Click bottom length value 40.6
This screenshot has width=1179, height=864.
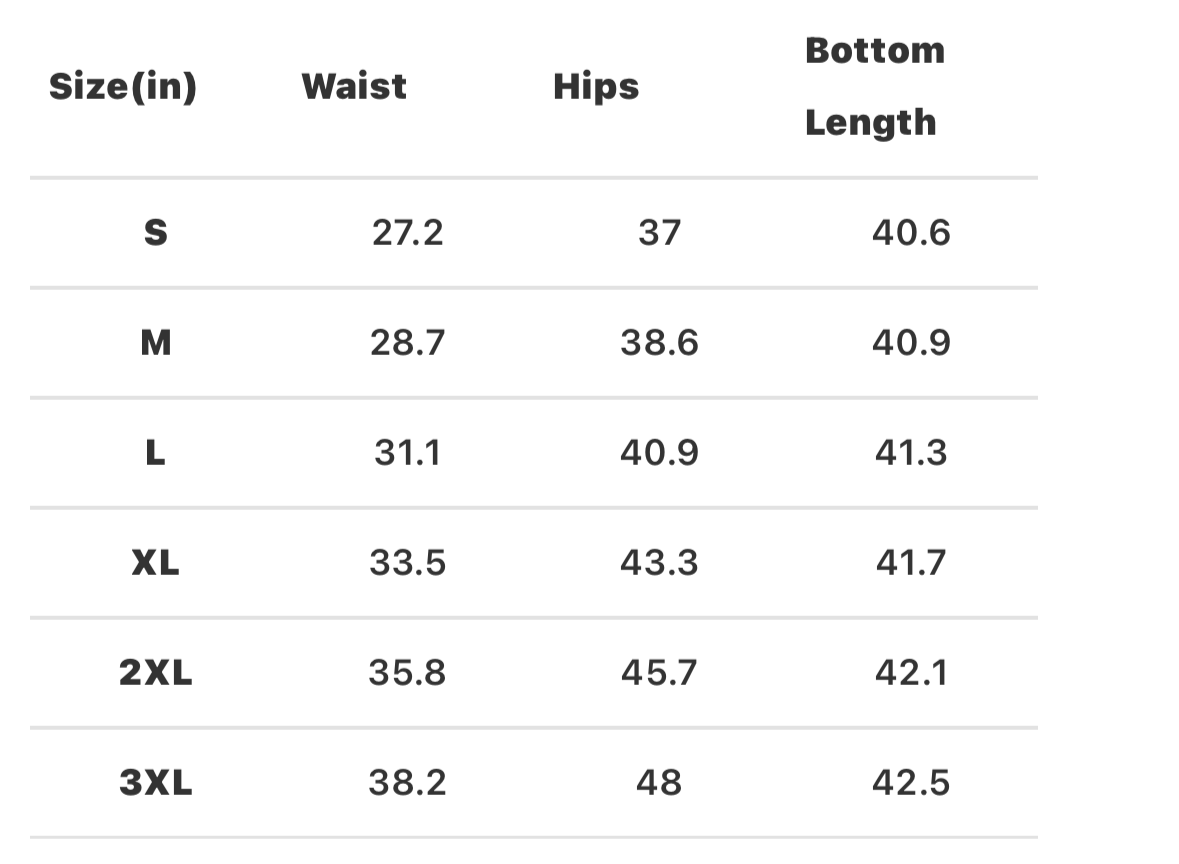pos(911,233)
